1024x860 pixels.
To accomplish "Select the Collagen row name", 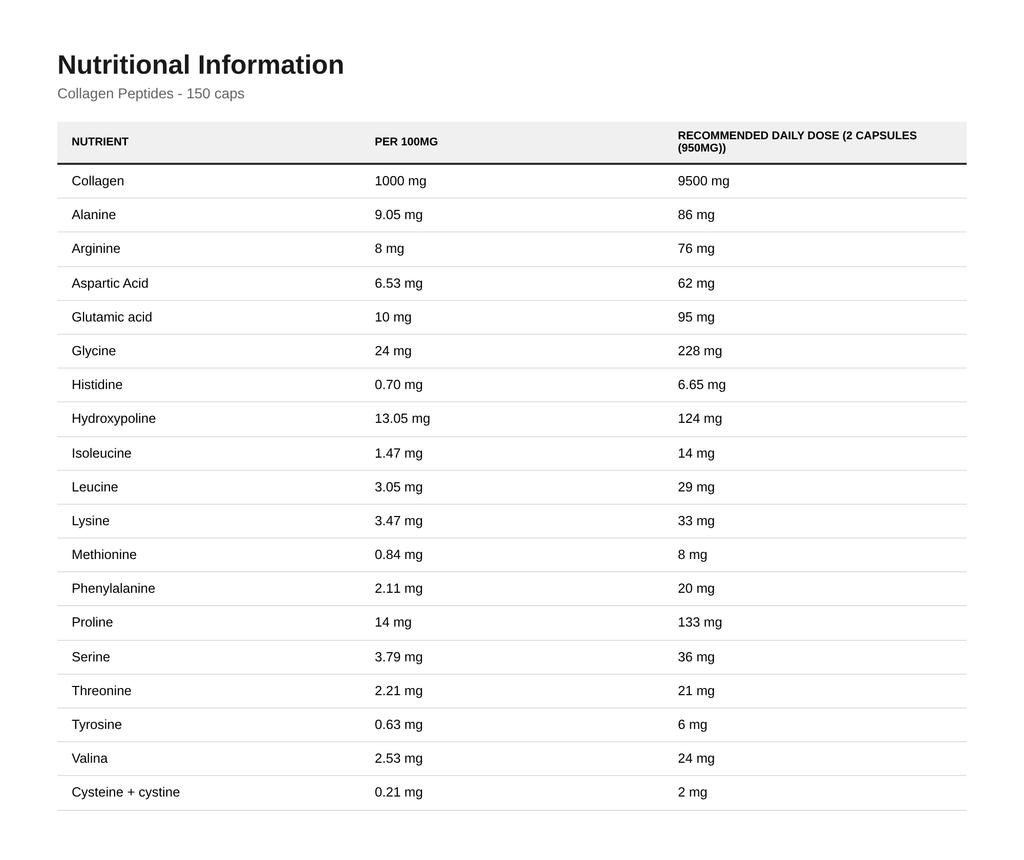I will coord(98,181).
